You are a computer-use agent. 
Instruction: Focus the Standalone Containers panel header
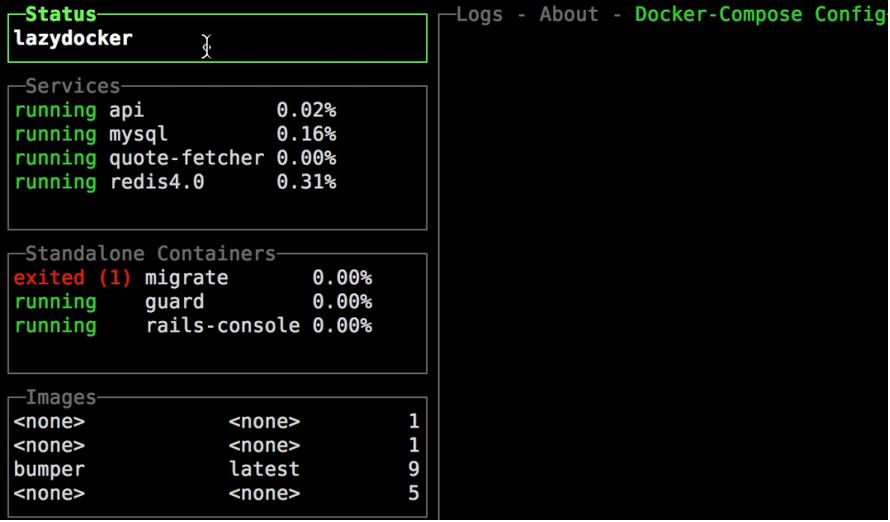click(x=150, y=254)
